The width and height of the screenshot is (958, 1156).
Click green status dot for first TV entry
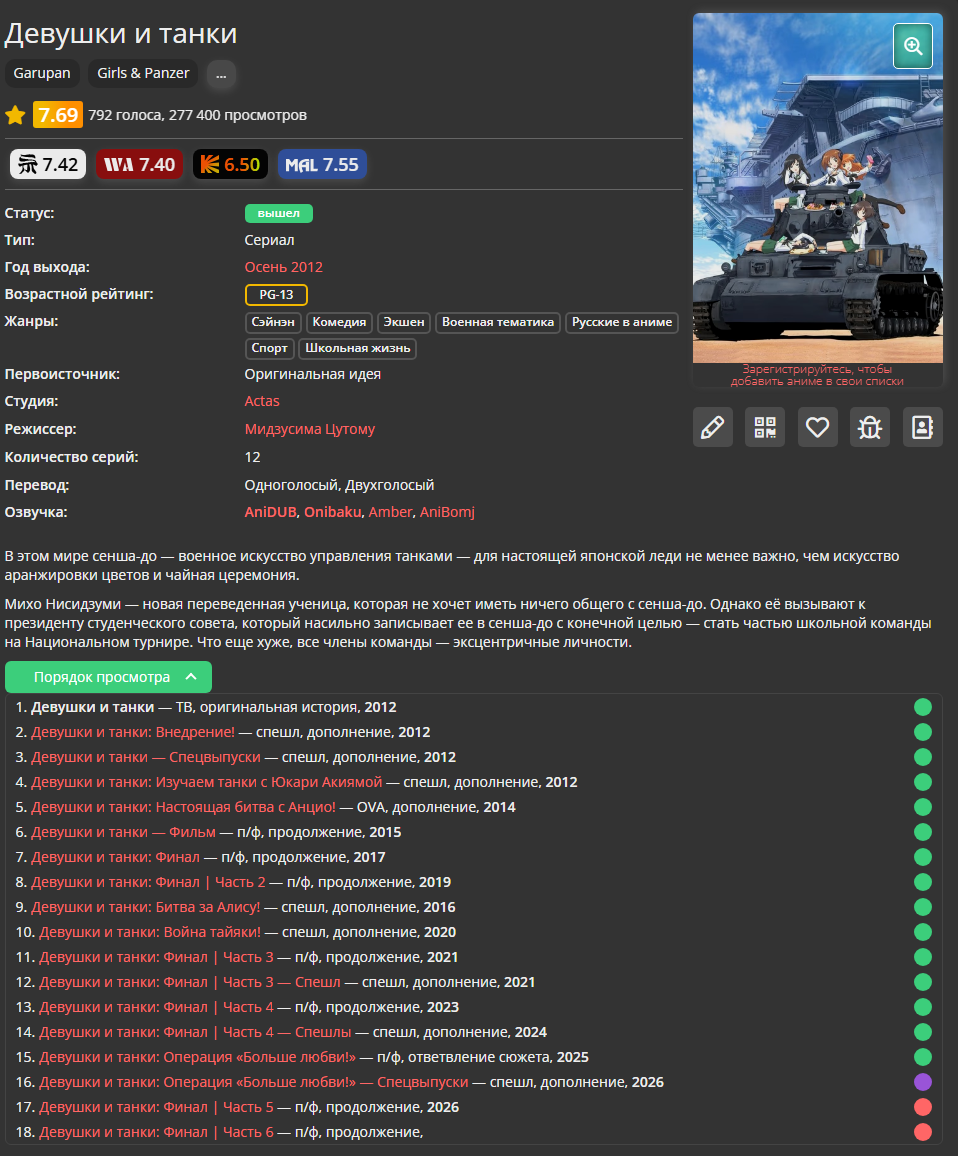[923, 707]
